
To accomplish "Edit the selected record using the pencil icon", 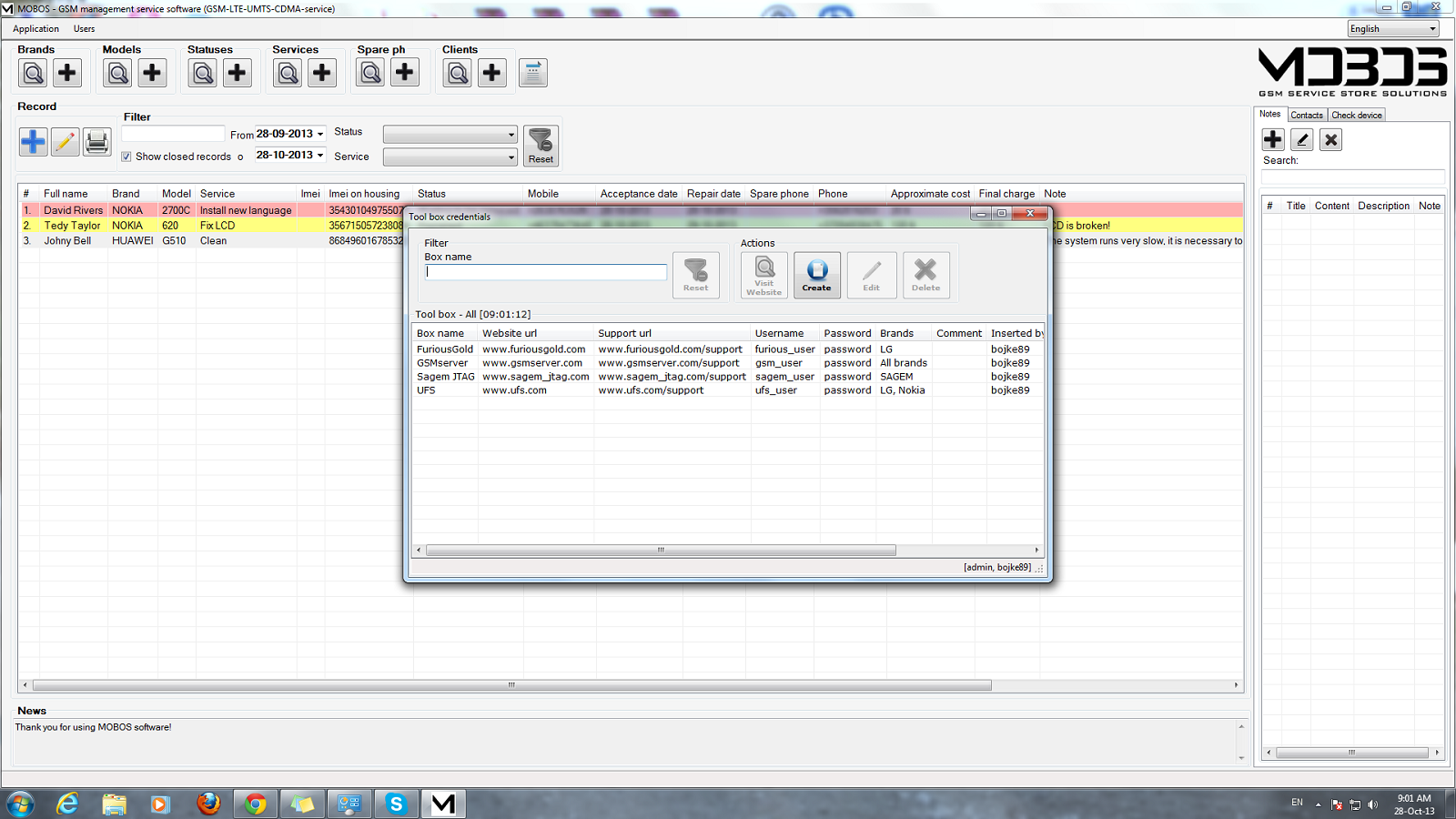I will 65,142.
